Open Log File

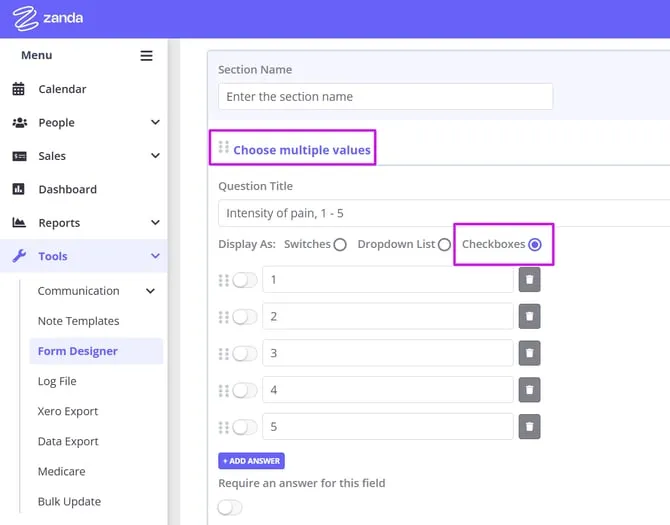click(x=57, y=381)
